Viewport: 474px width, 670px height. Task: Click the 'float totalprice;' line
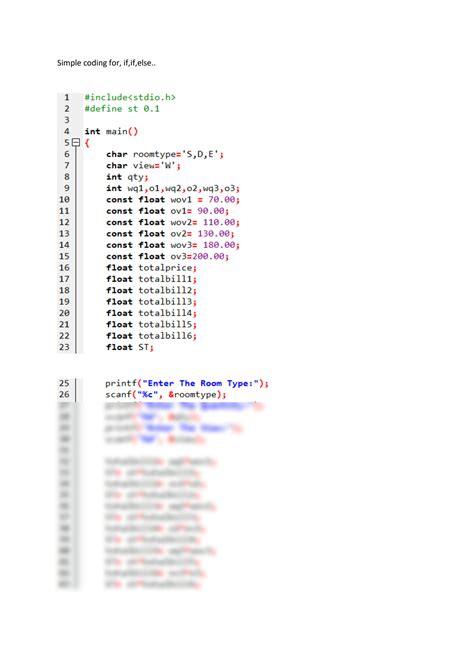tap(151, 267)
